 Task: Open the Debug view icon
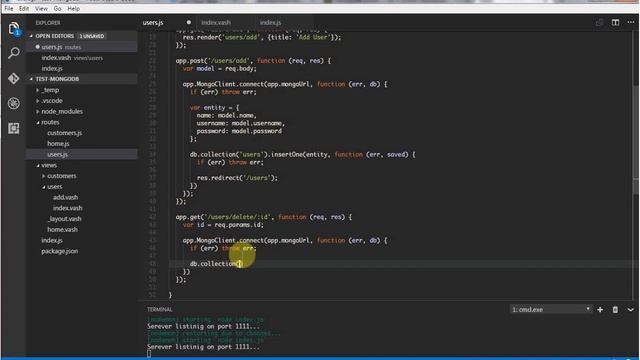point(13,103)
